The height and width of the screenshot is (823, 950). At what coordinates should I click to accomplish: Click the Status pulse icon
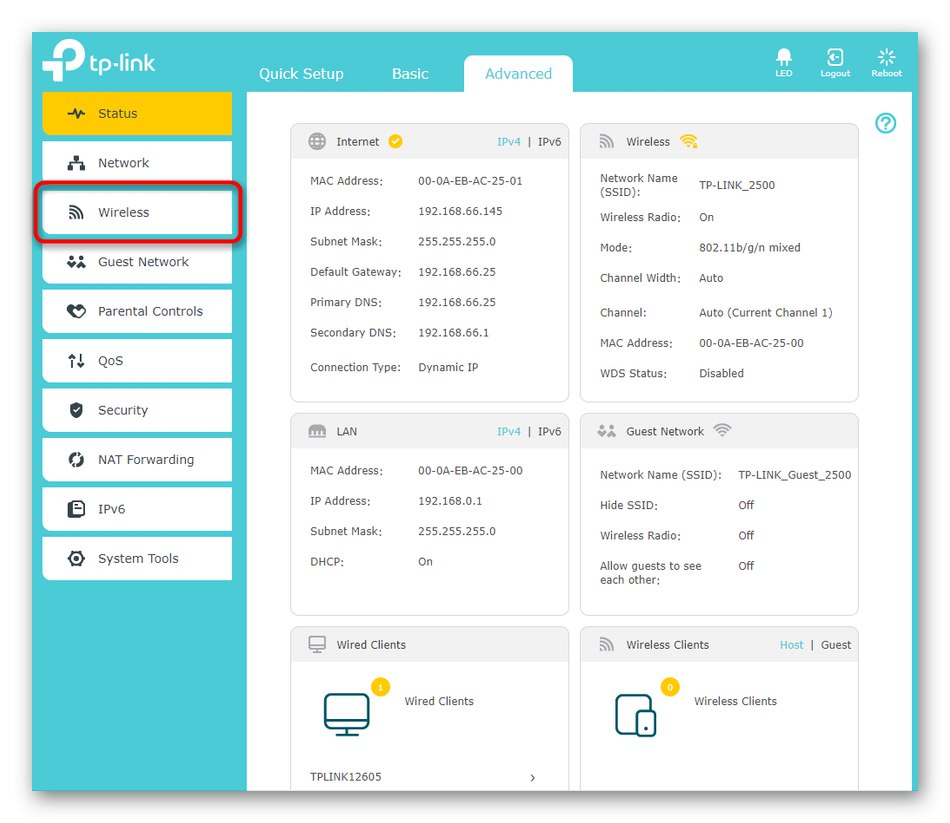pos(76,113)
